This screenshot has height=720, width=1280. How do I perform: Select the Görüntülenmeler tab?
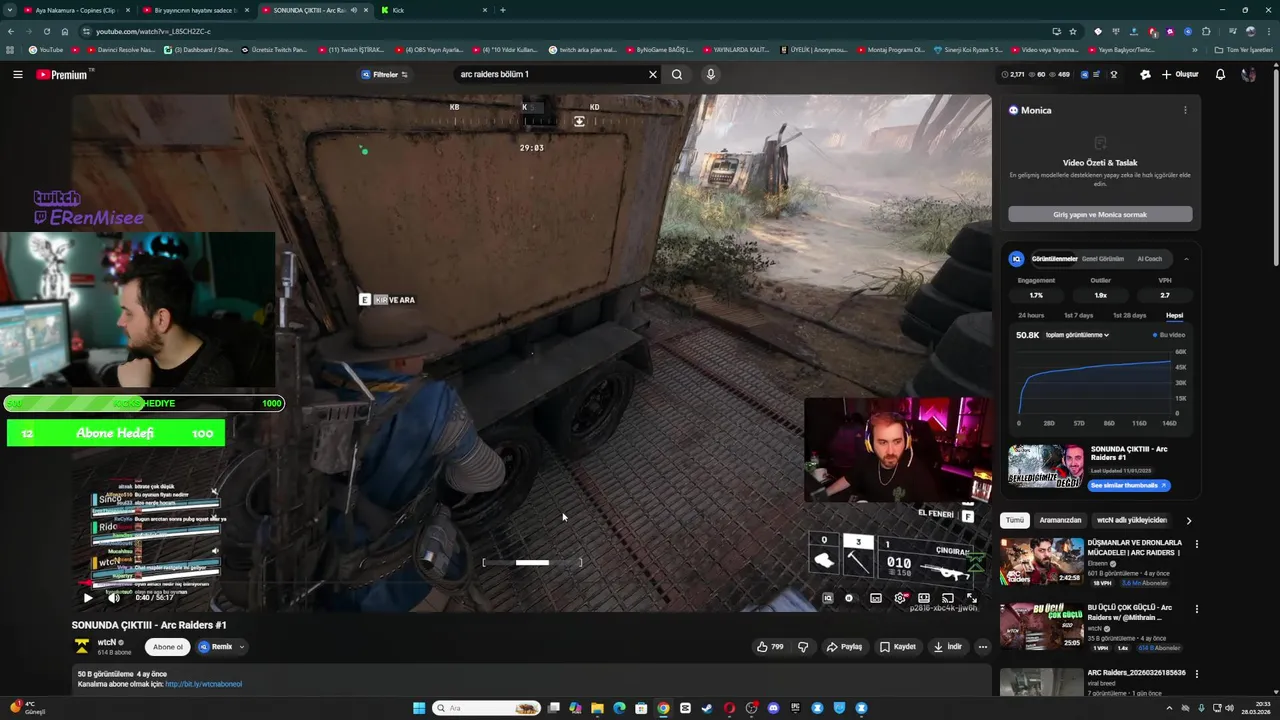coord(1054,259)
